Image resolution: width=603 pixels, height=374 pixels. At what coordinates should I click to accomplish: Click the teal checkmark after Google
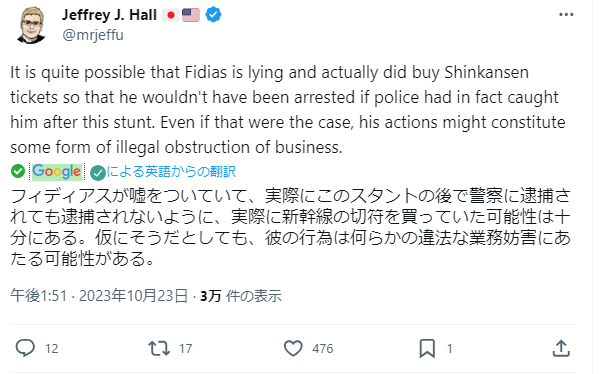pos(98,173)
